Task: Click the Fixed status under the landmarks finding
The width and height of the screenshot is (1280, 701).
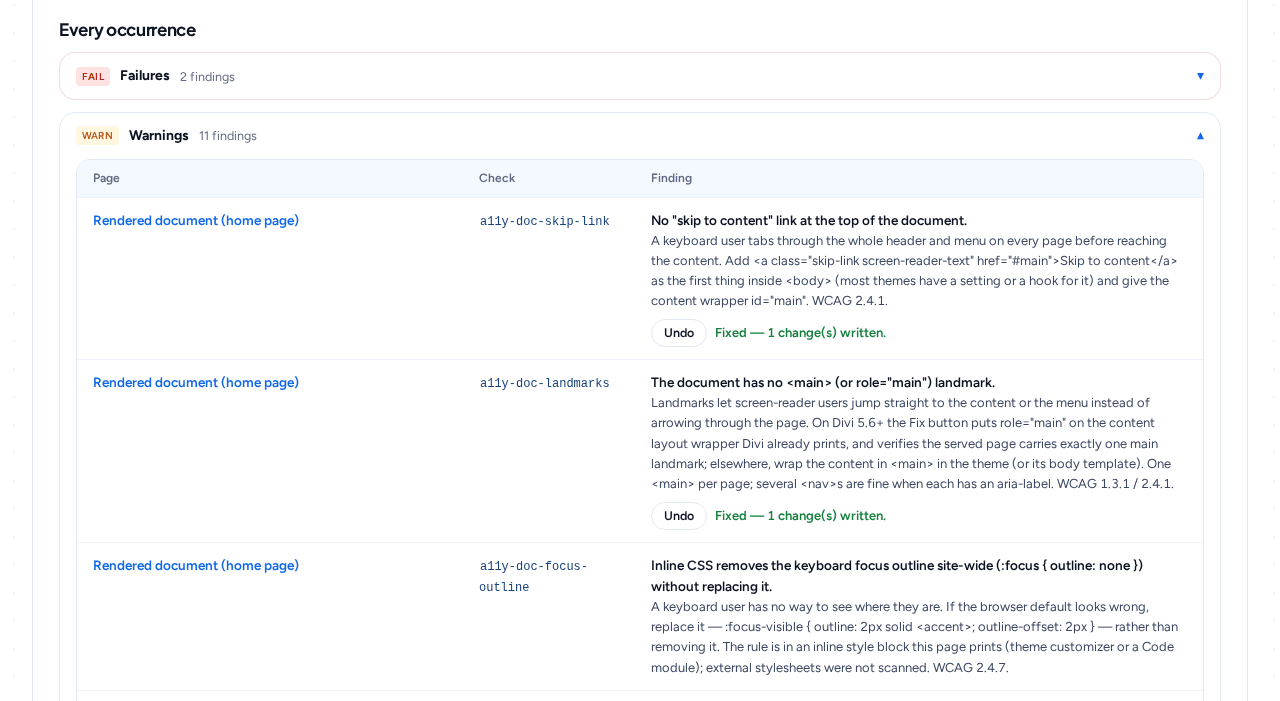Action: [800, 516]
